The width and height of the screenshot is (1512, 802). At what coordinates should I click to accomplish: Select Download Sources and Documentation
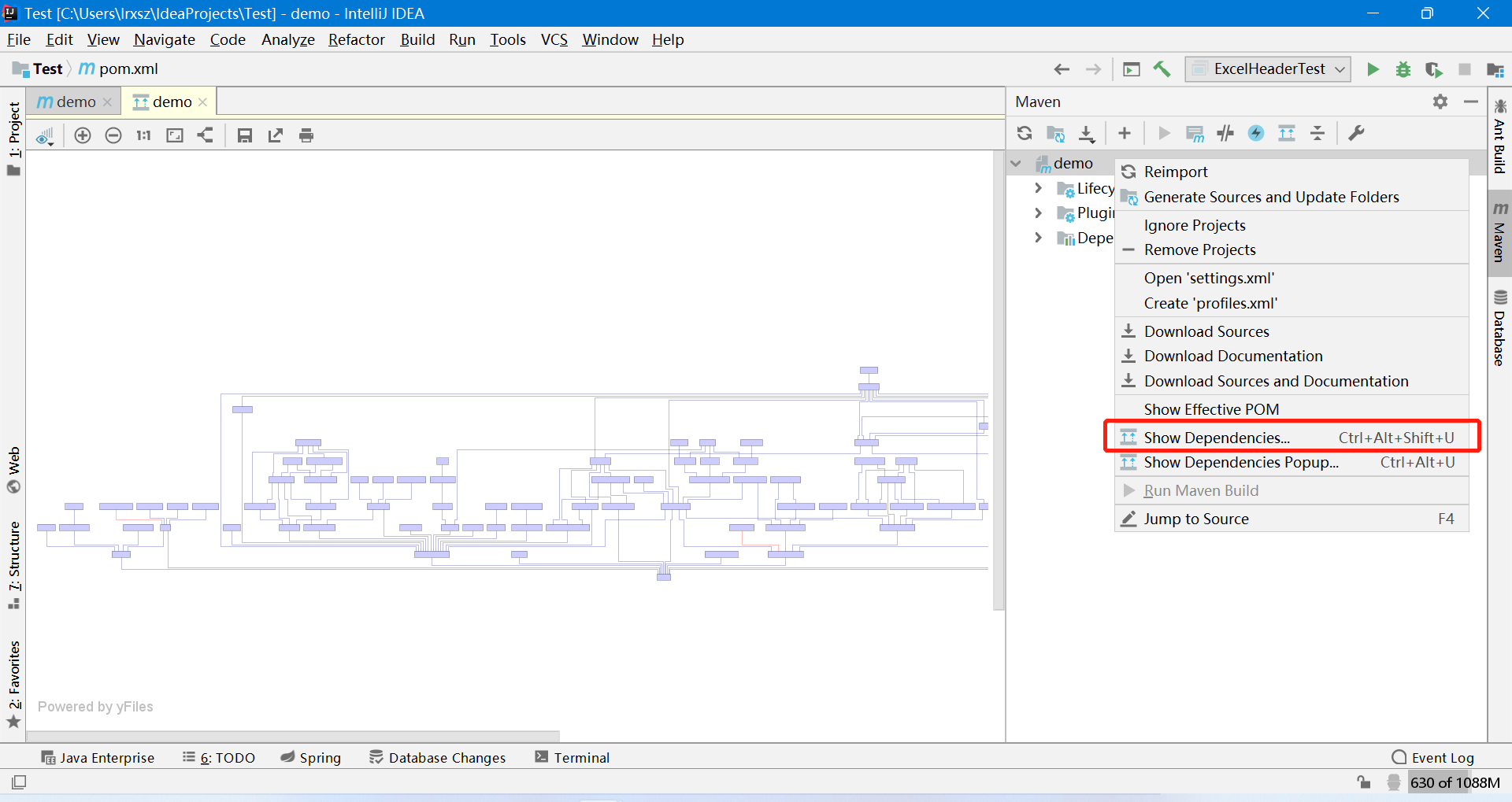[1292, 381]
